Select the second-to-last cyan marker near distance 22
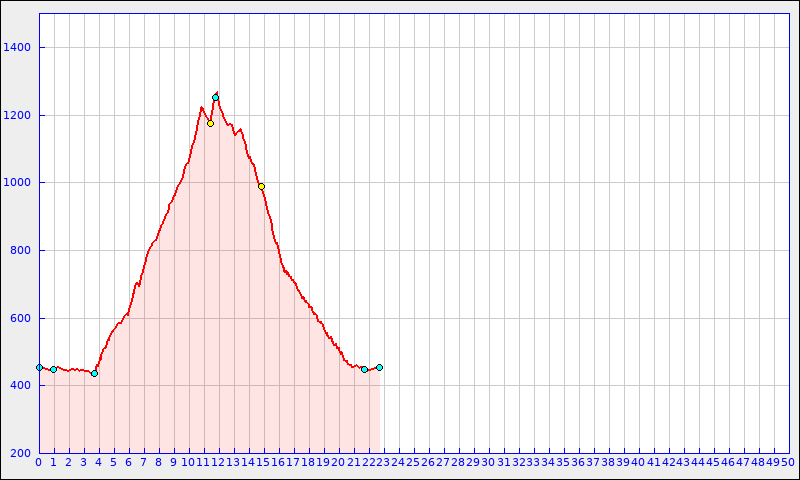800x480 pixels. [364, 370]
